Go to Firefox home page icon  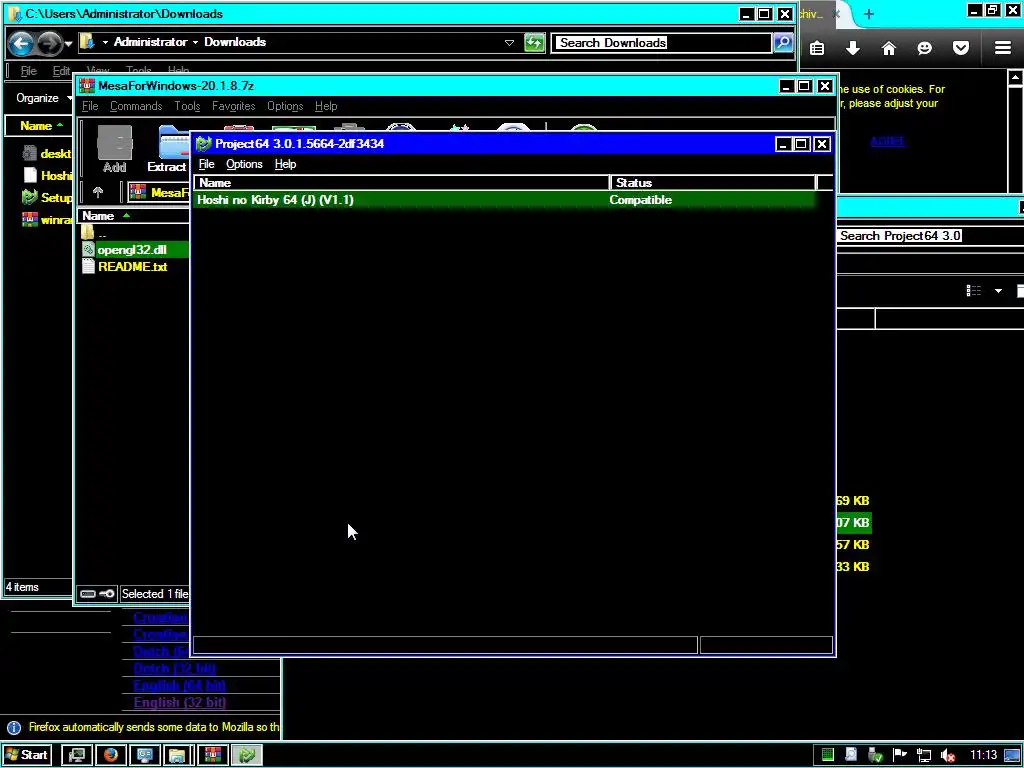889,48
